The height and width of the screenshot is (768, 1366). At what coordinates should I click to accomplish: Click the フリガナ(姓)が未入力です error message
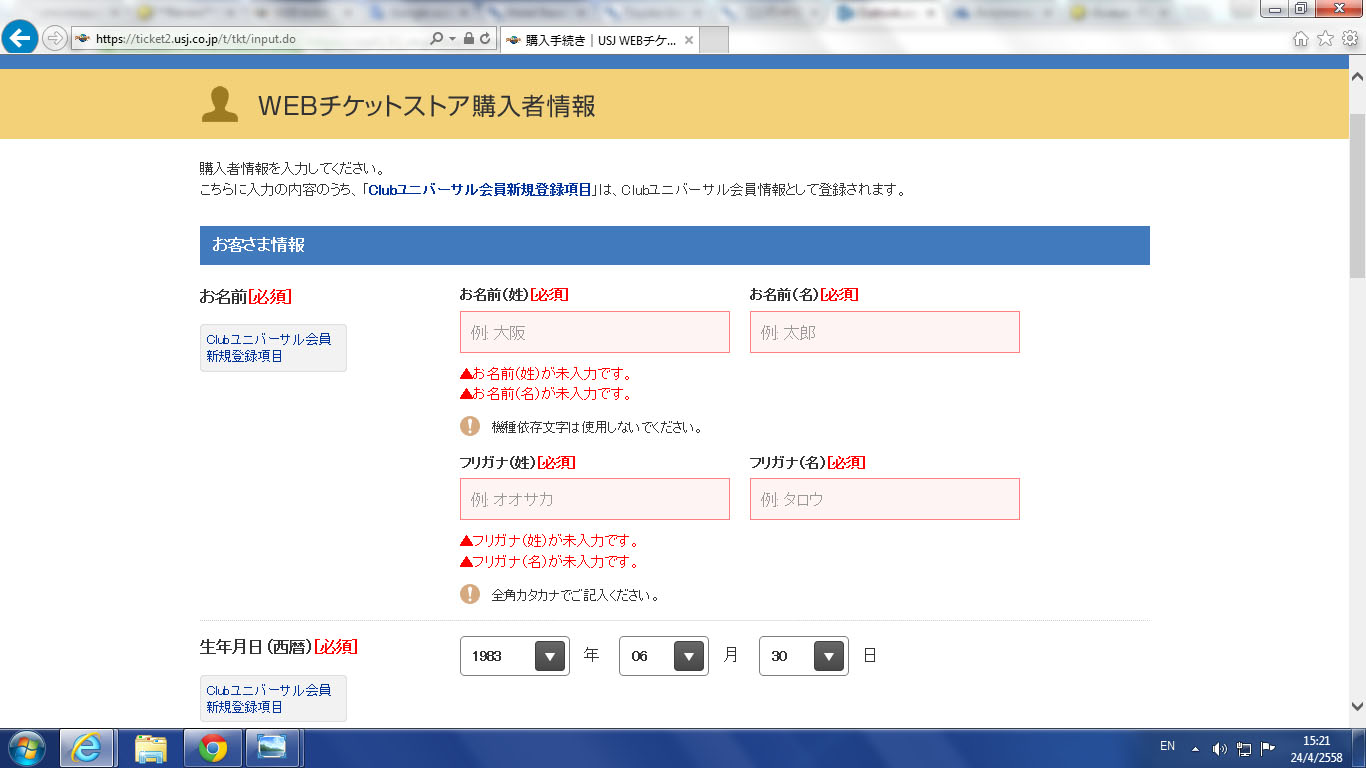click(550, 541)
